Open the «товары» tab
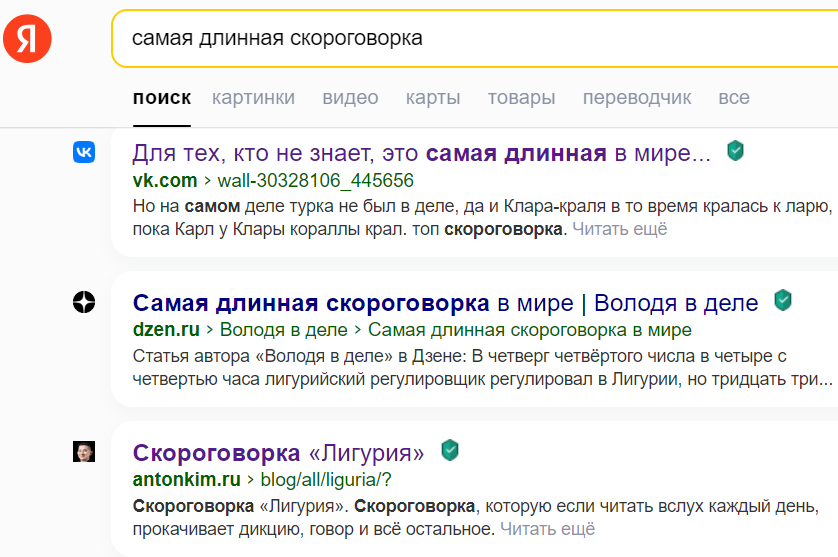The width and height of the screenshot is (838, 557). pyautogui.click(x=521, y=98)
